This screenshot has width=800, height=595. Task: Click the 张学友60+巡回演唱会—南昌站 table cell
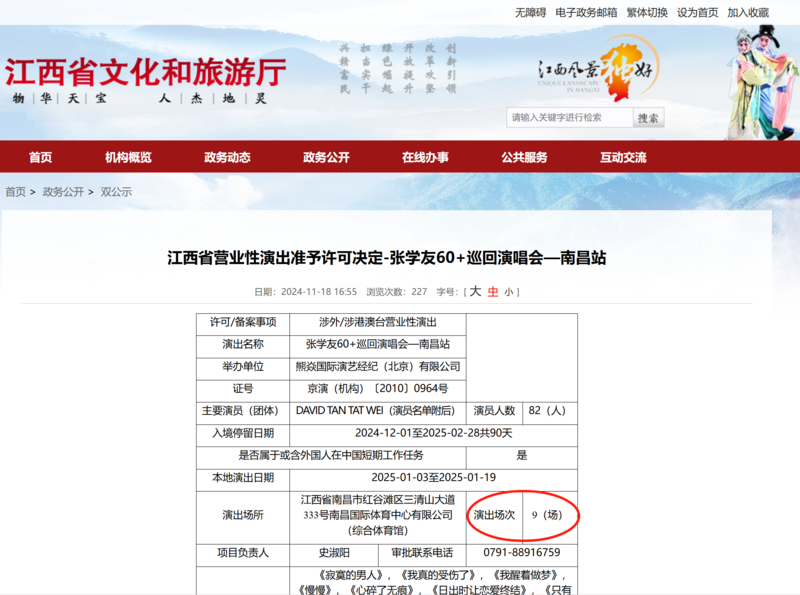point(378,344)
